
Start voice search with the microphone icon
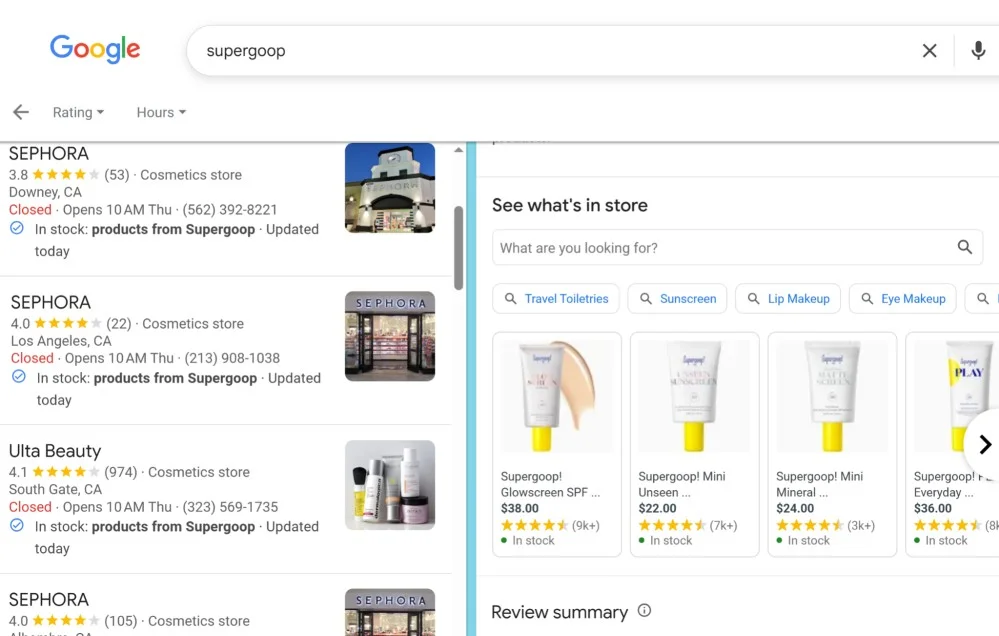[978, 50]
